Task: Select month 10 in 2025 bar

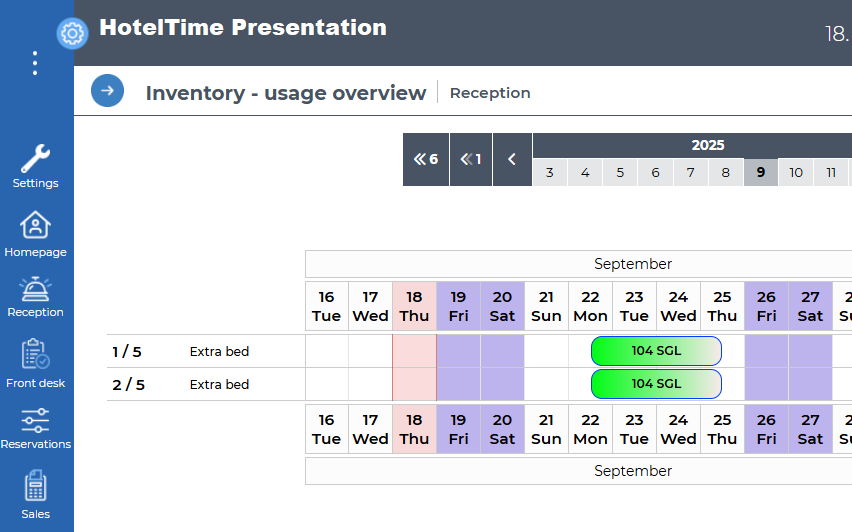Action: pos(796,172)
